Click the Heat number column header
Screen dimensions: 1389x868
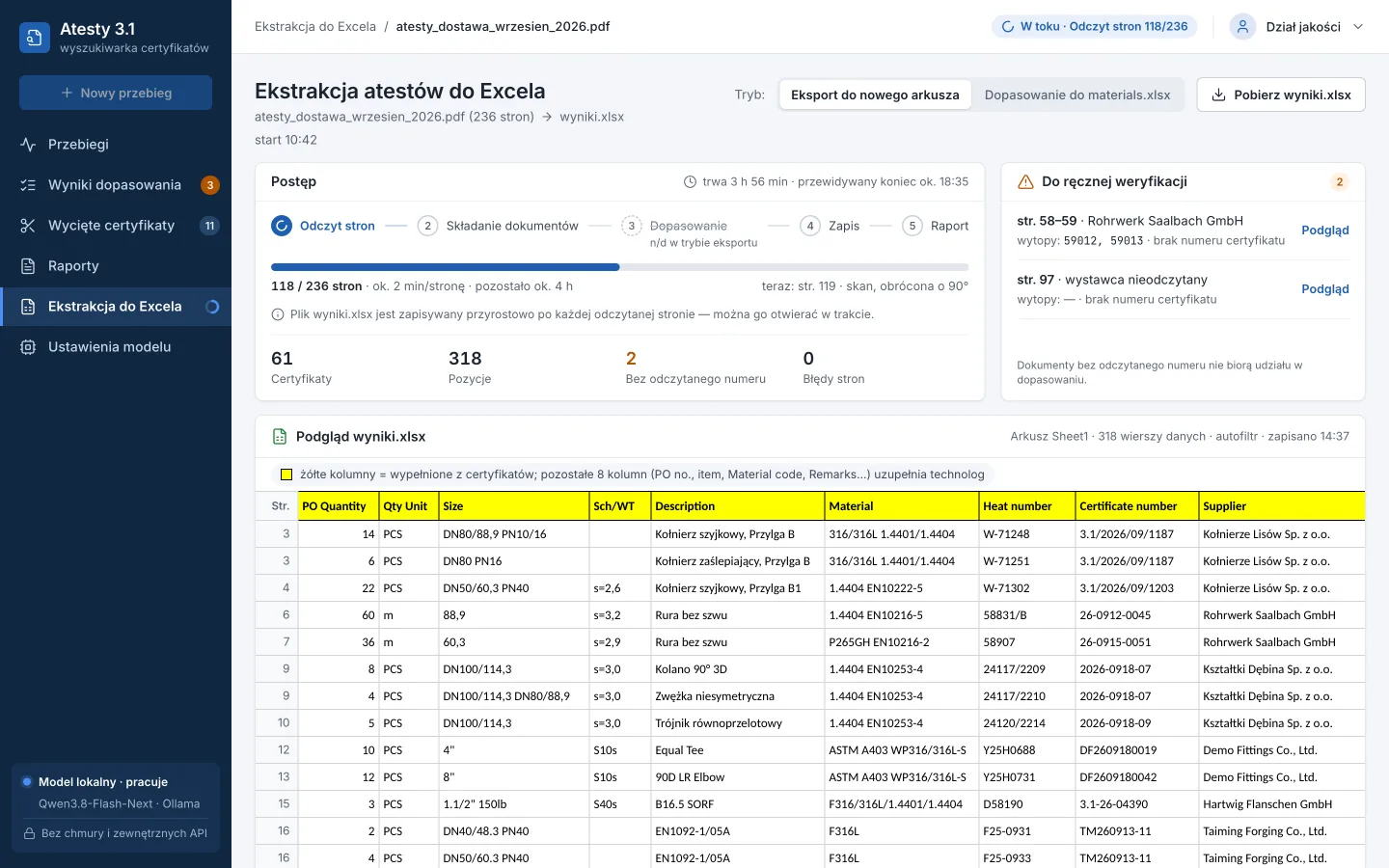coord(1026,506)
